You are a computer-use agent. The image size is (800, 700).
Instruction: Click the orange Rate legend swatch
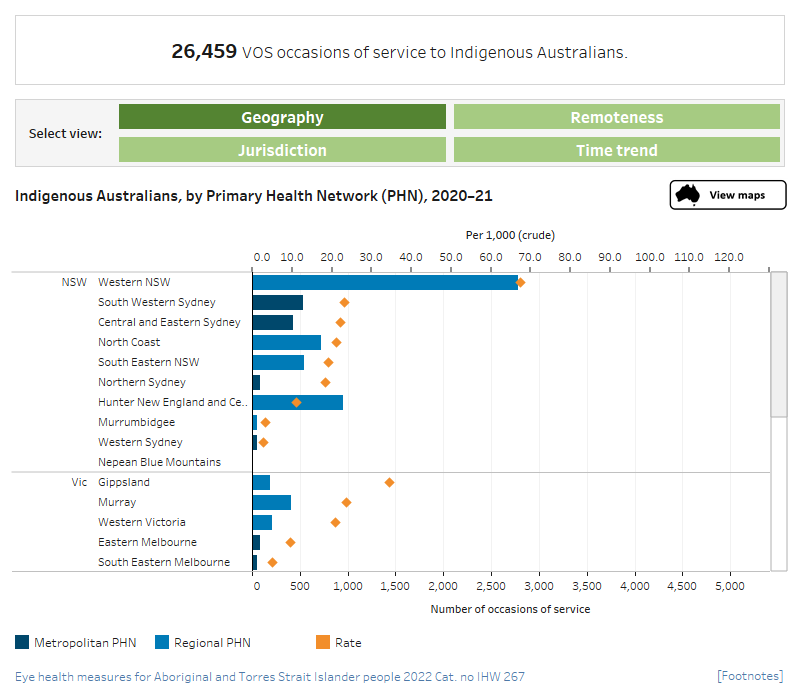(x=322, y=643)
